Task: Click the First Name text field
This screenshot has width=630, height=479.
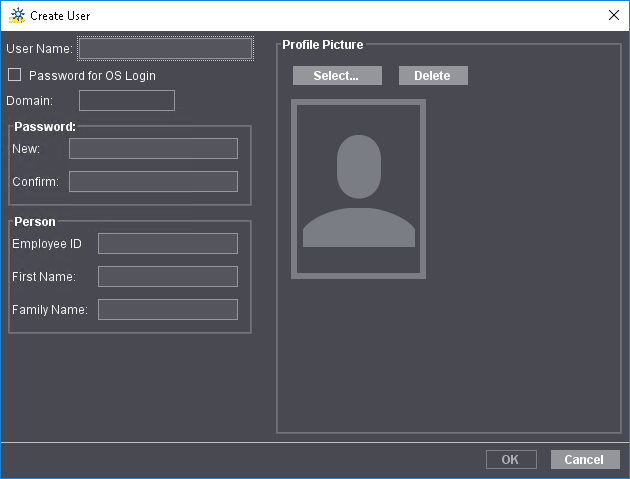Action: [x=167, y=277]
